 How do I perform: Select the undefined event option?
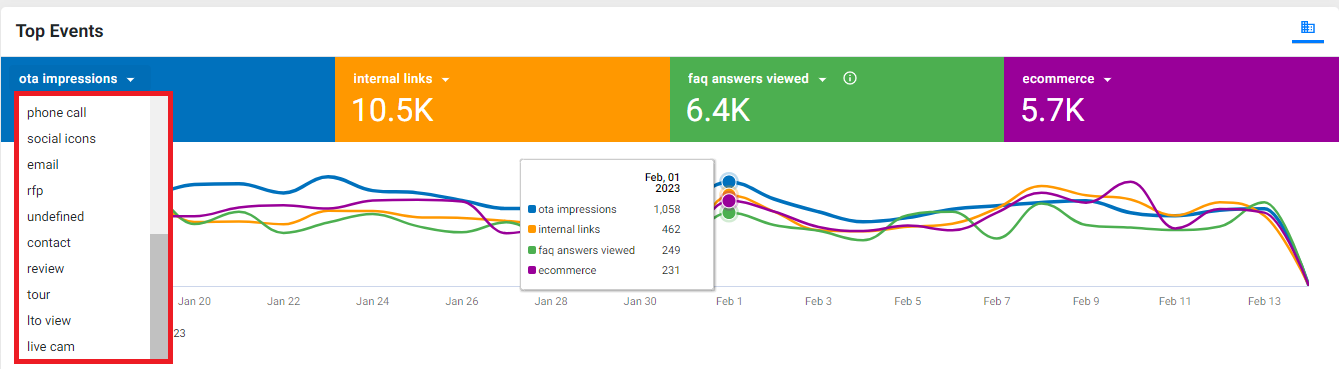tap(84, 217)
